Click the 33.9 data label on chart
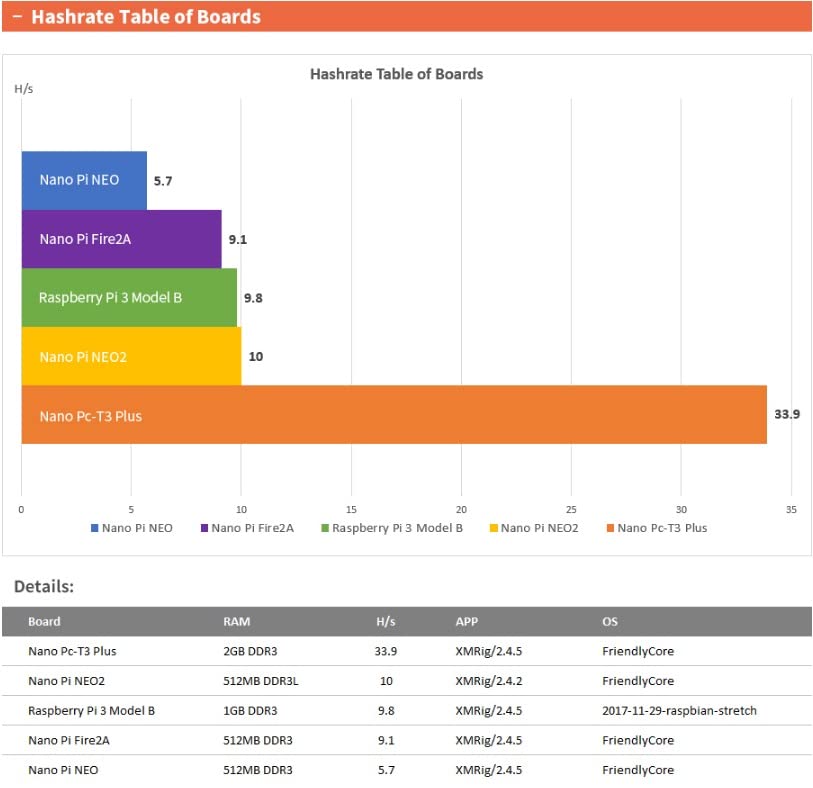 pyautogui.click(x=787, y=414)
